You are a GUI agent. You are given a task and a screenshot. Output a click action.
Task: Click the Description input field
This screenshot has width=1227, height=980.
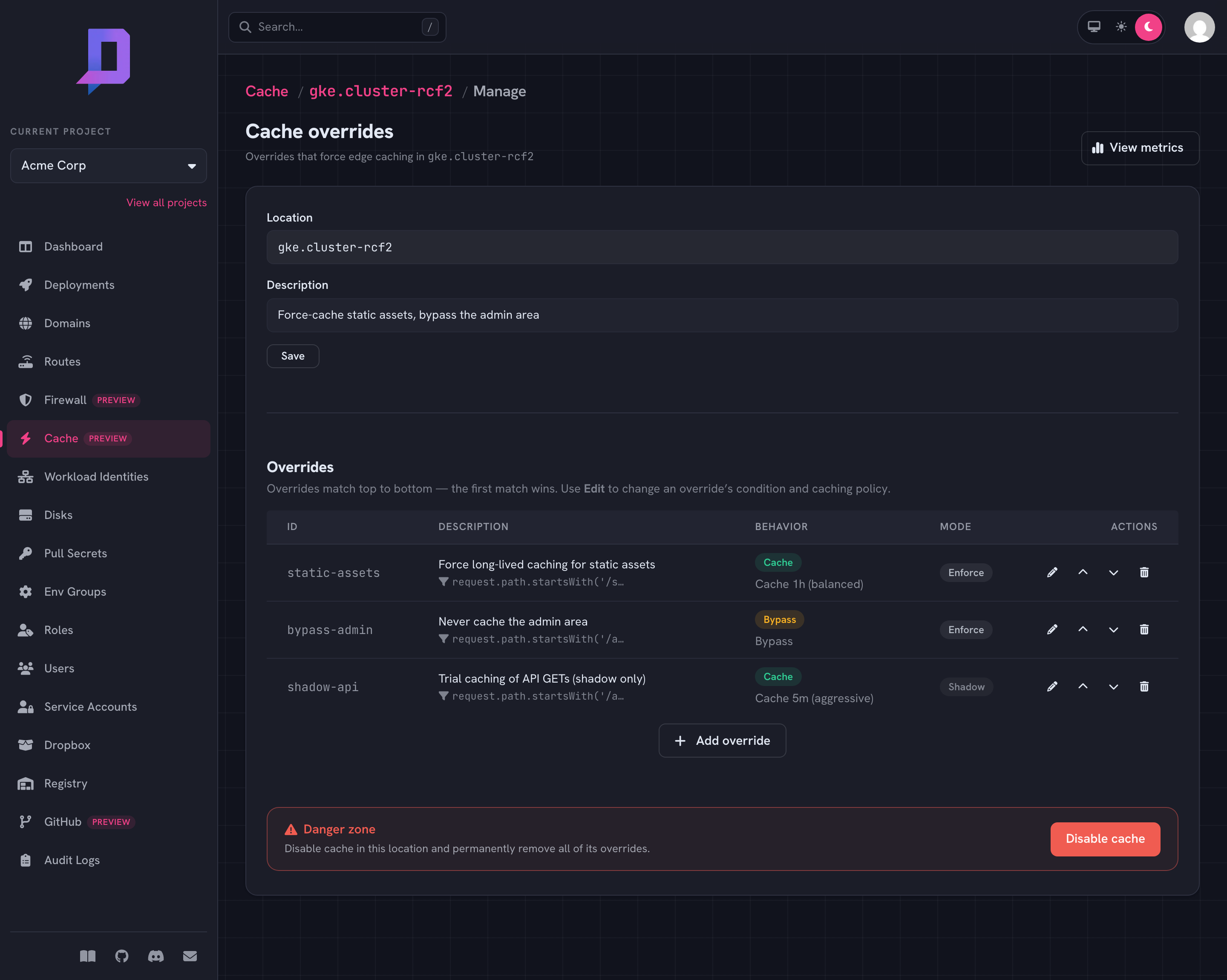click(722, 315)
